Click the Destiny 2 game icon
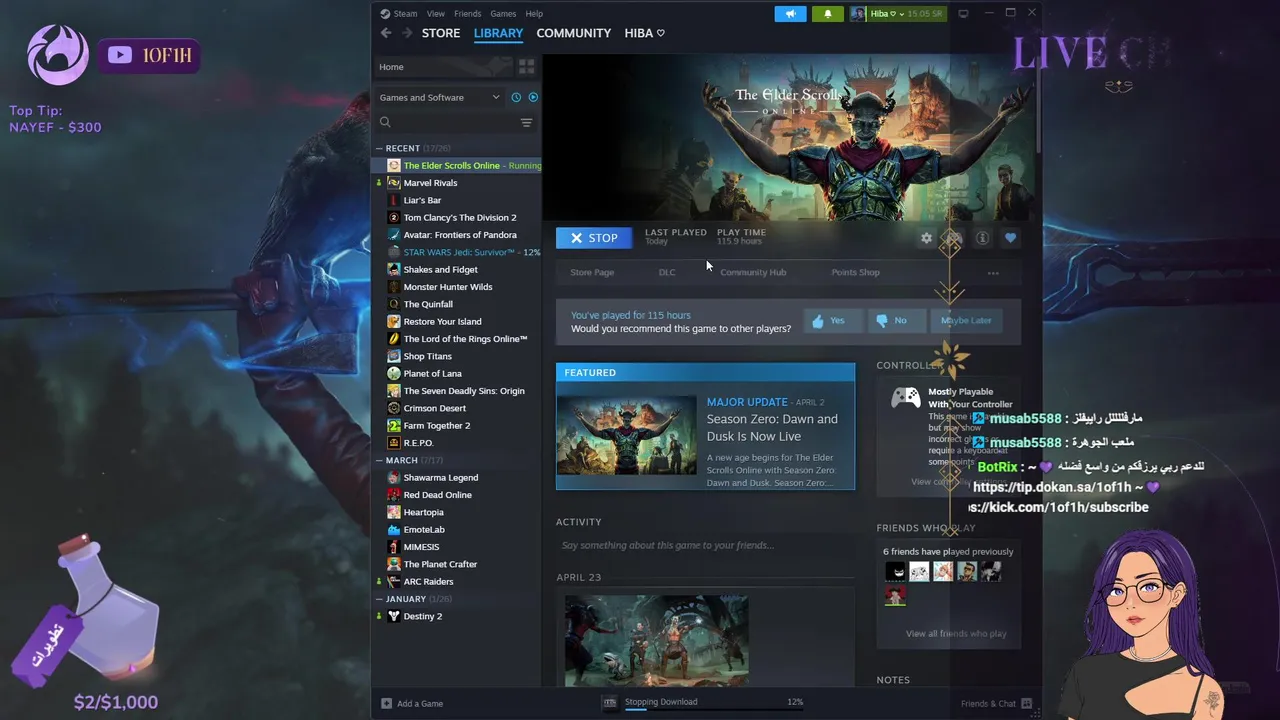This screenshot has height=720, width=1280. [394, 616]
